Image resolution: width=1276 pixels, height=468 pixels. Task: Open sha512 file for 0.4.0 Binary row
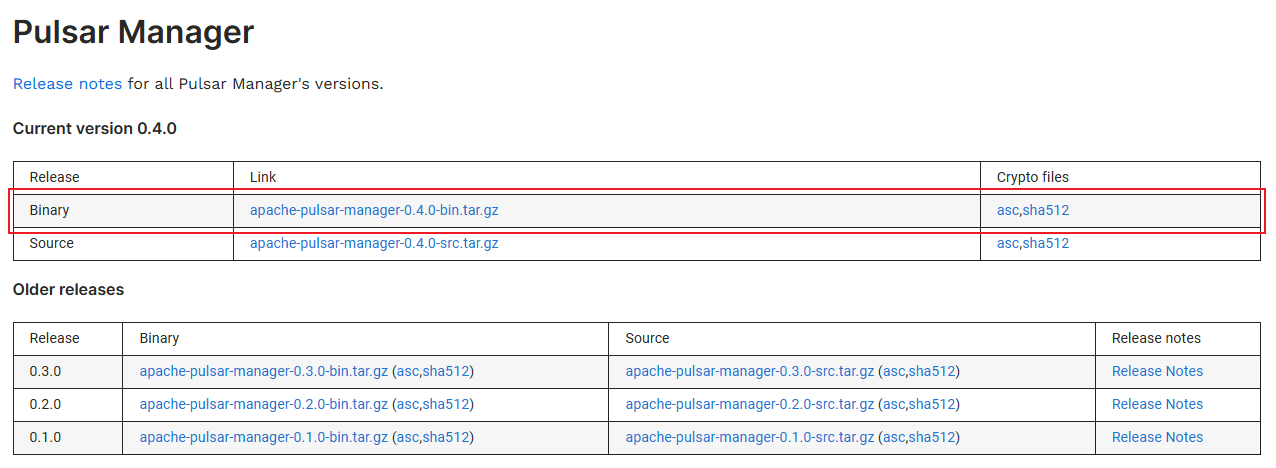click(1046, 210)
